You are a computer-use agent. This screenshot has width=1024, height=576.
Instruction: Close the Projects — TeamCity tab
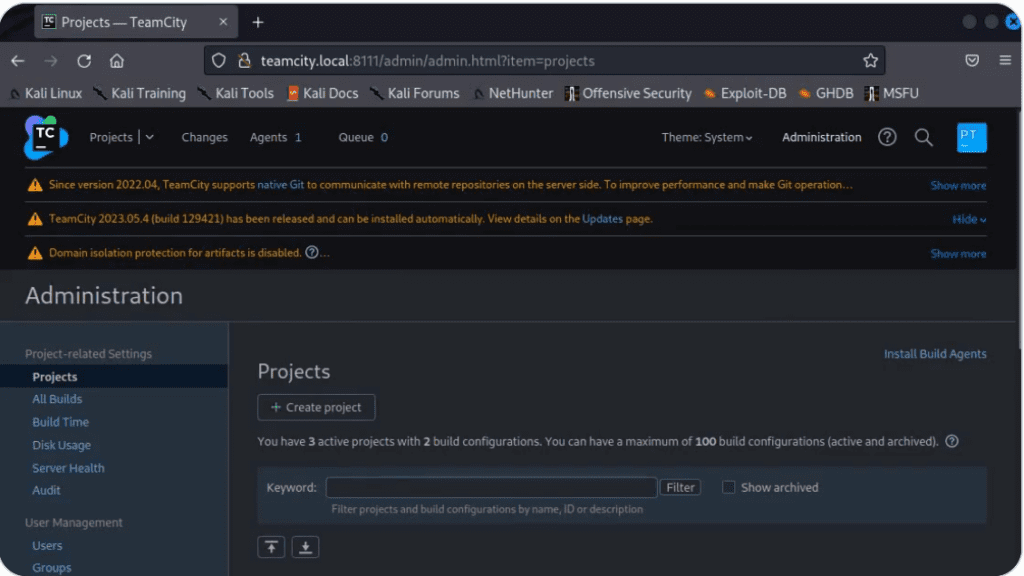[223, 22]
